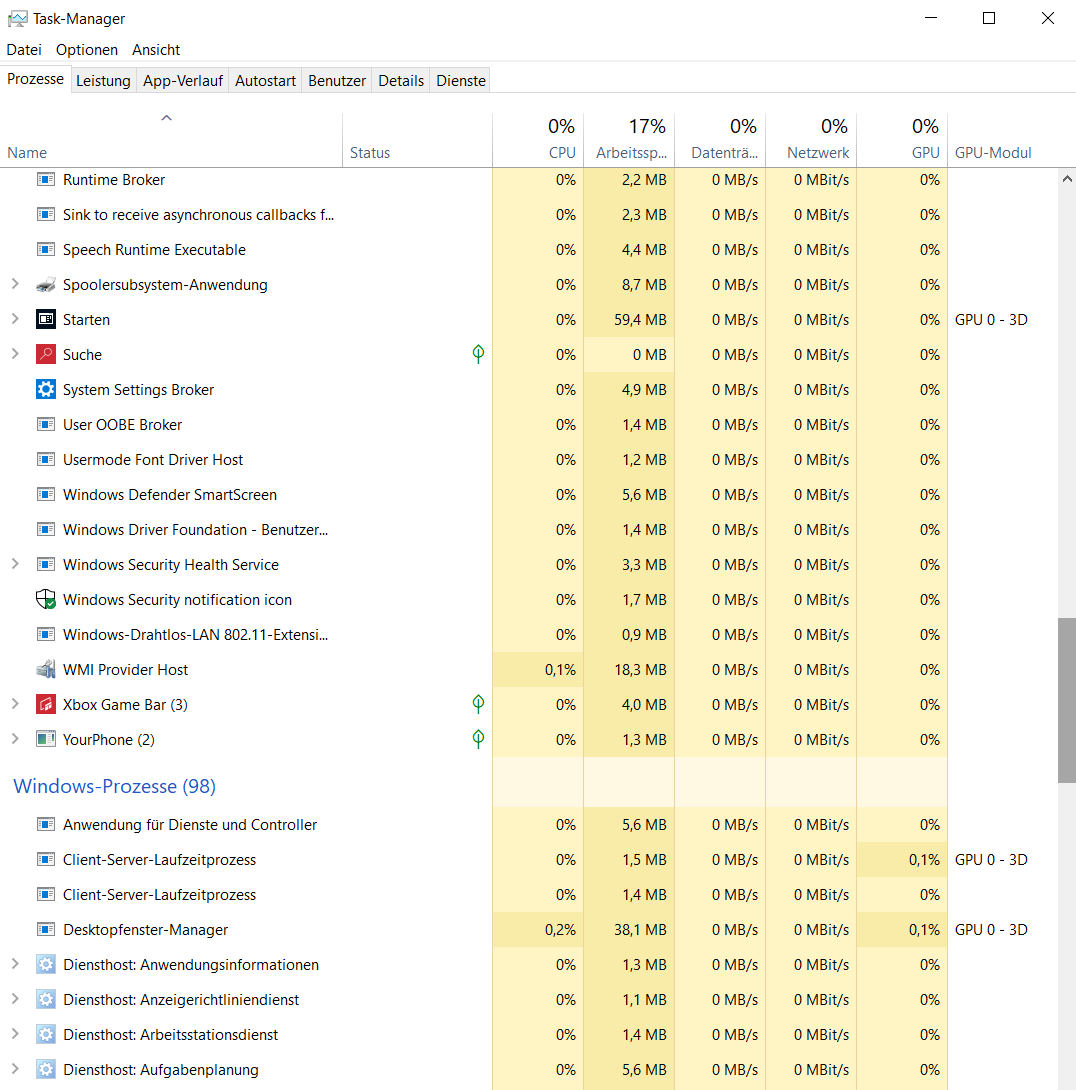Sort processes by Arbeitsspeicher column

629,140
